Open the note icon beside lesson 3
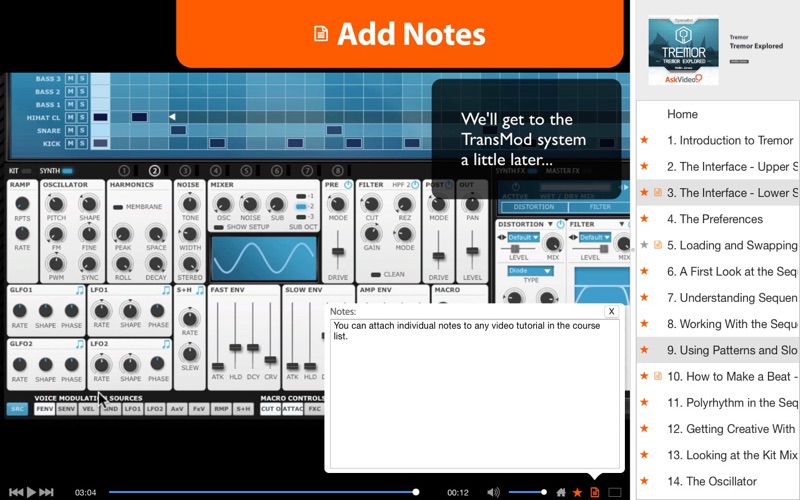Viewport: 800px width, 500px height. pyautogui.click(x=658, y=192)
